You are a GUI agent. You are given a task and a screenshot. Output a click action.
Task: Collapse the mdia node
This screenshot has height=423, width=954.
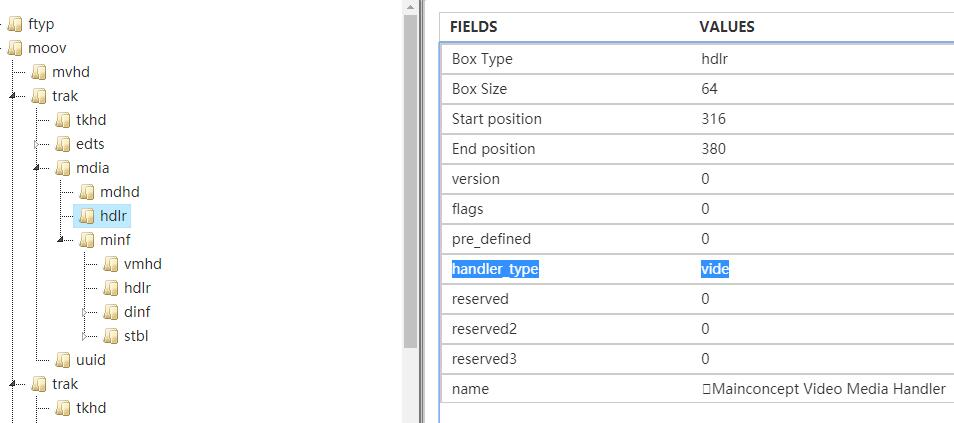coord(37,167)
